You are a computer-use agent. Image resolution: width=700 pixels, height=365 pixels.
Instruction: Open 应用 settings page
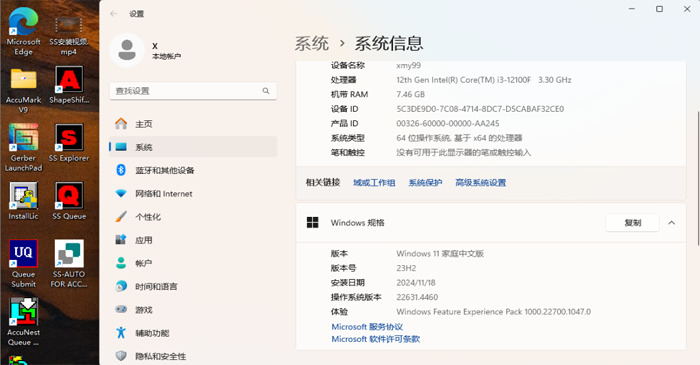pyautogui.click(x=193, y=240)
